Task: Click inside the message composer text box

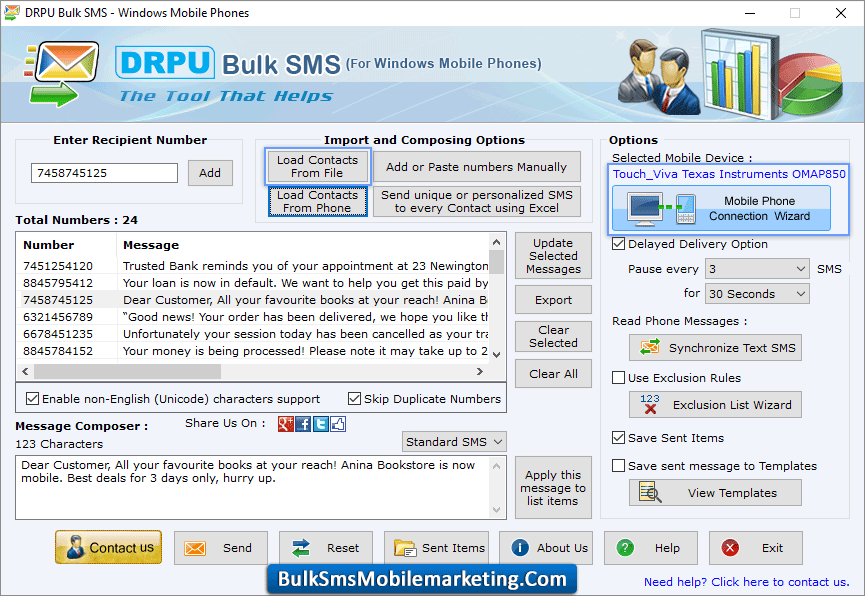Action: click(x=253, y=487)
